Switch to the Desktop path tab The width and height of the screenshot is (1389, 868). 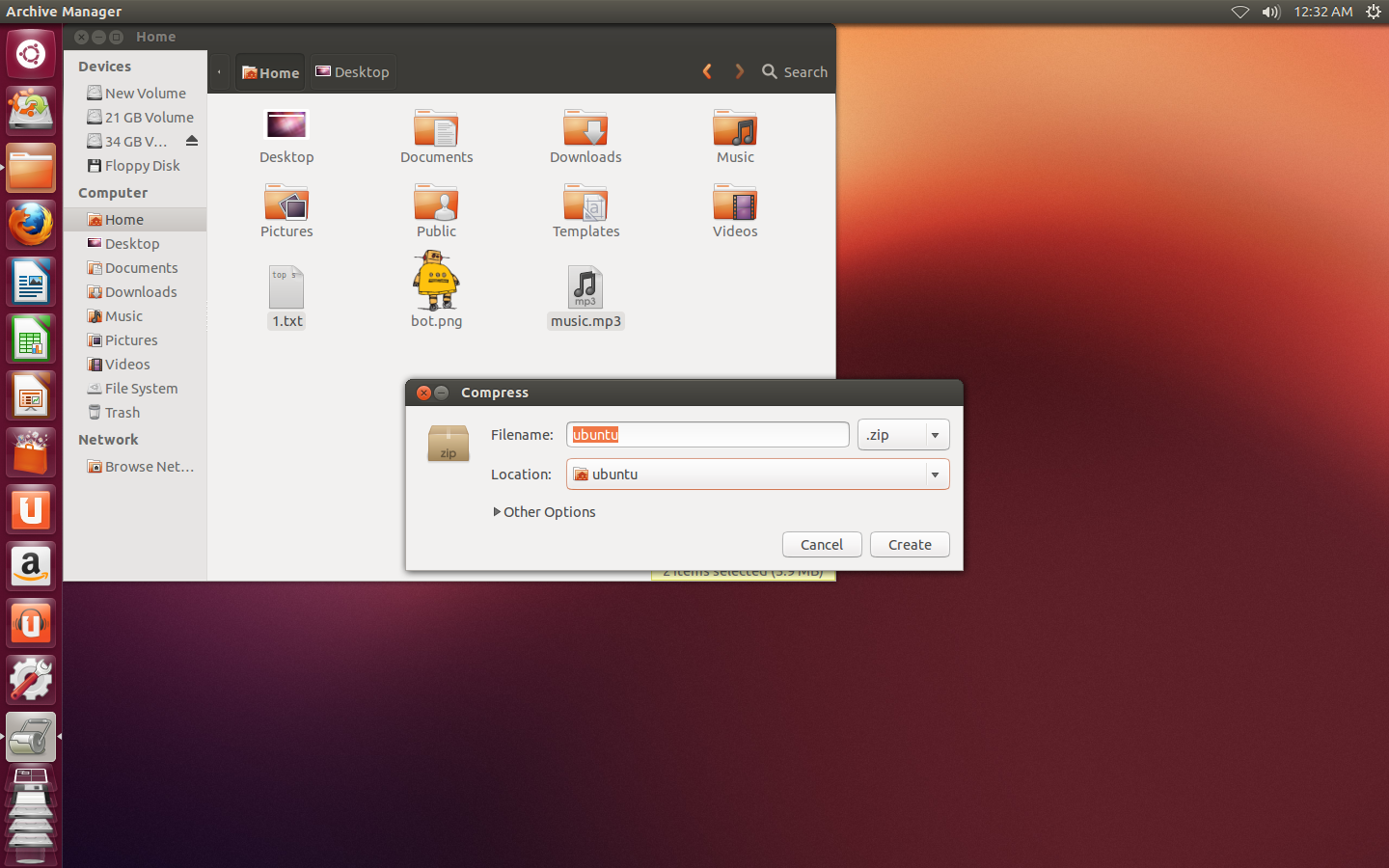353,71
